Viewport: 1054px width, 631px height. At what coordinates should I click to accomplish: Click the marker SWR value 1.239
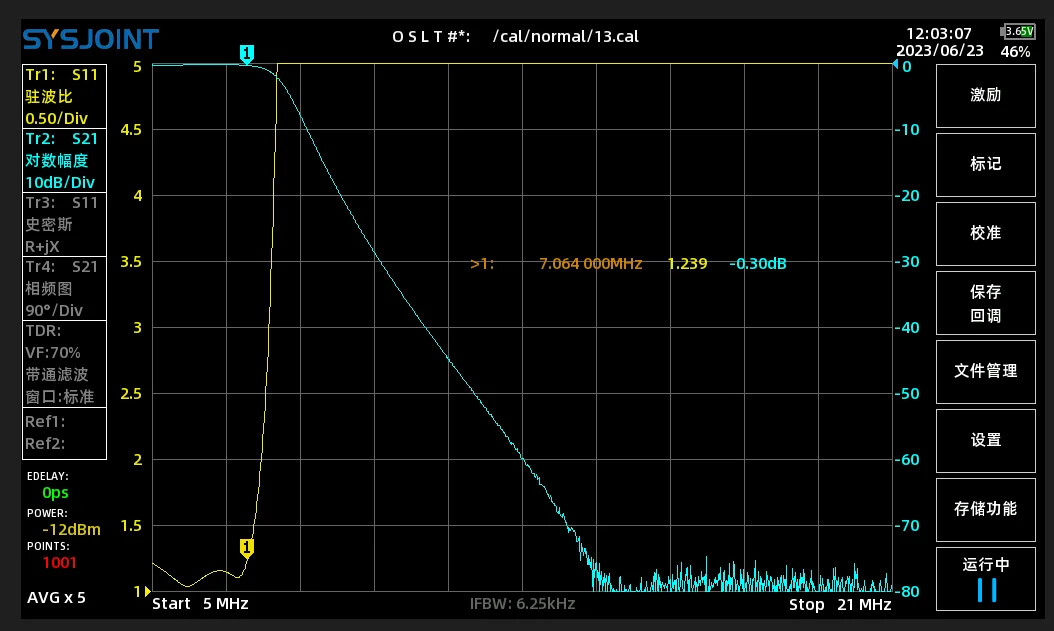click(687, 263)
